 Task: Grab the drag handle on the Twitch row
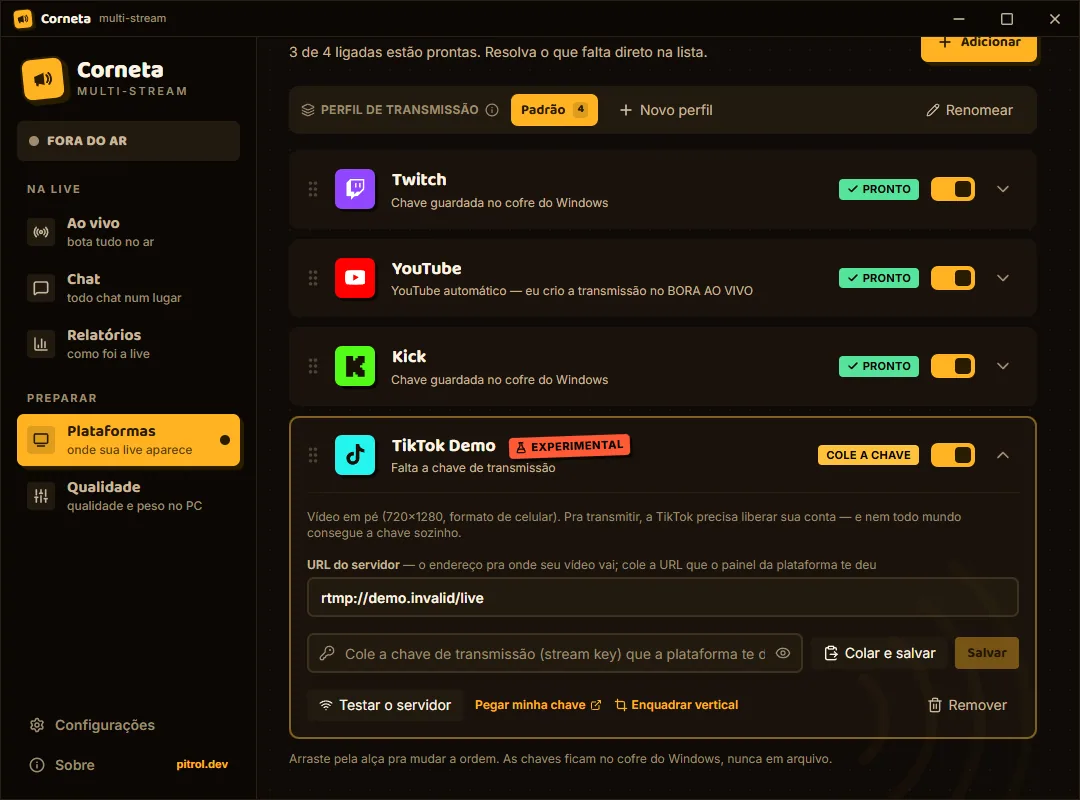coord(313,189)
